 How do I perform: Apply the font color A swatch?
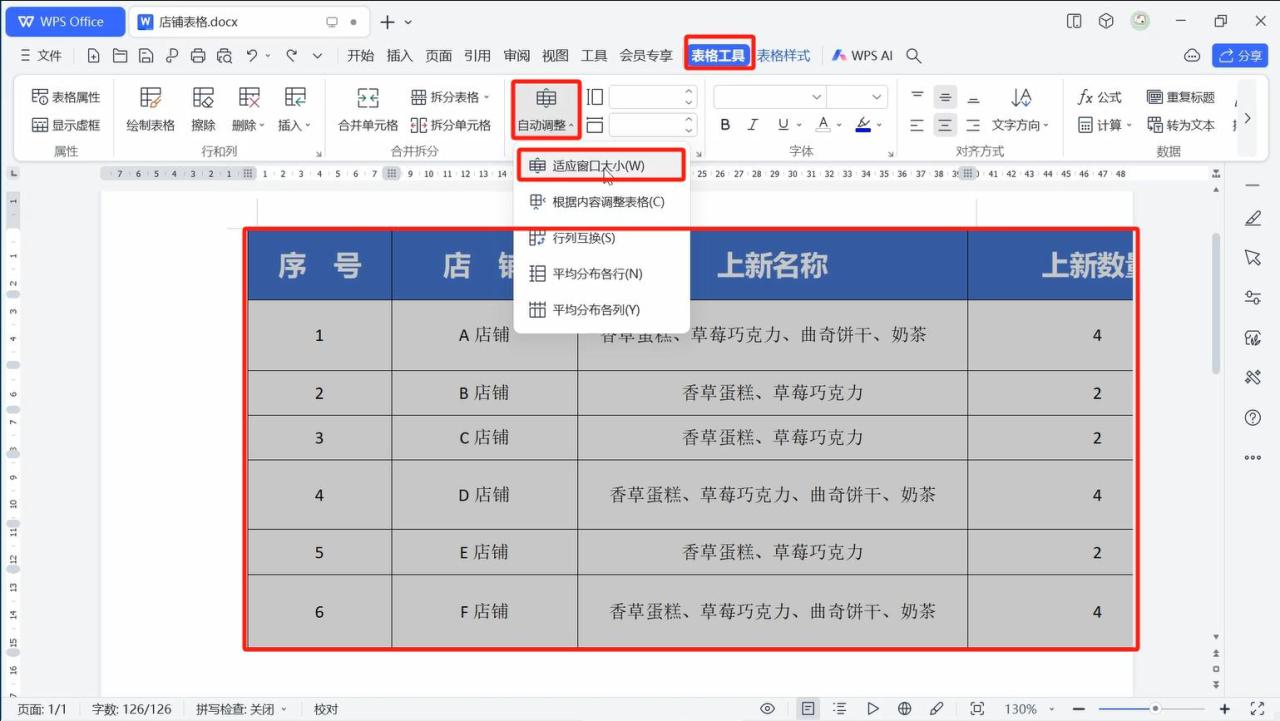(822, 125)
